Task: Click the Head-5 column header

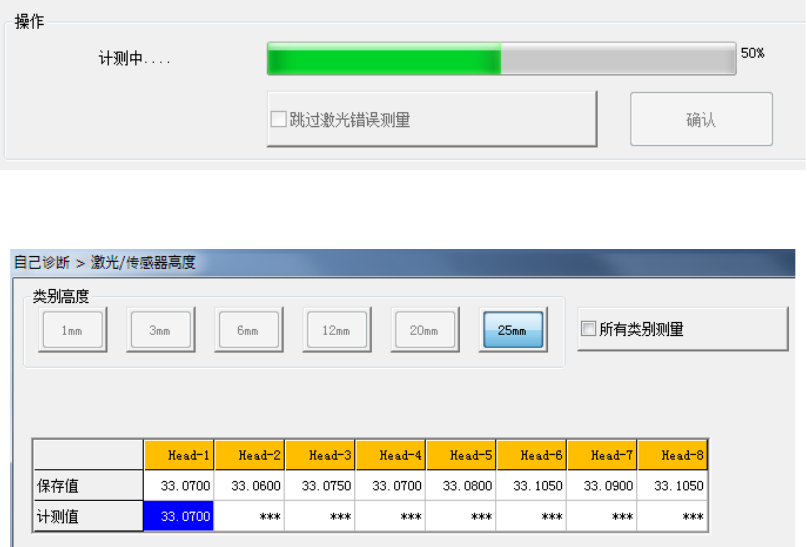Action: click(x=461, y=455)
